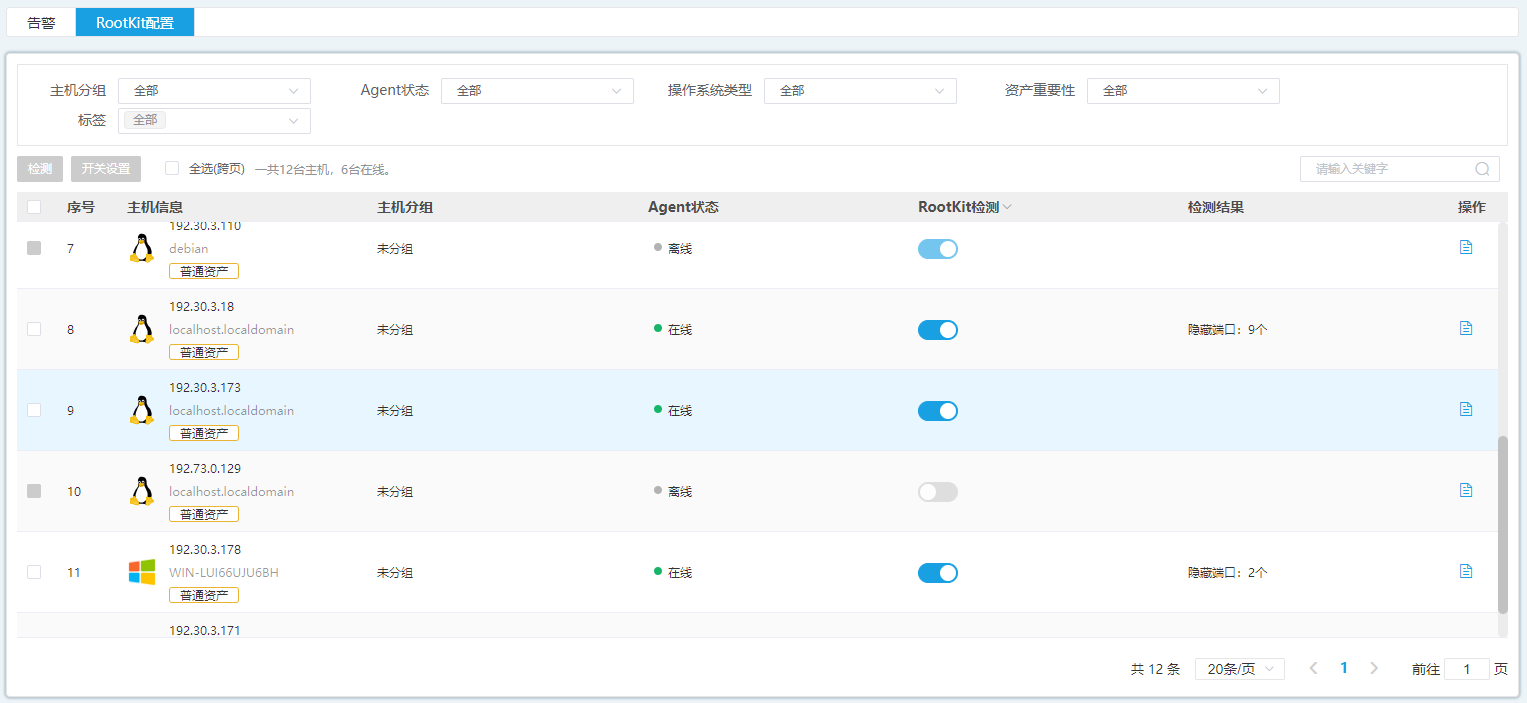Select the RootKit配置 tab

(x=135, y=23)
